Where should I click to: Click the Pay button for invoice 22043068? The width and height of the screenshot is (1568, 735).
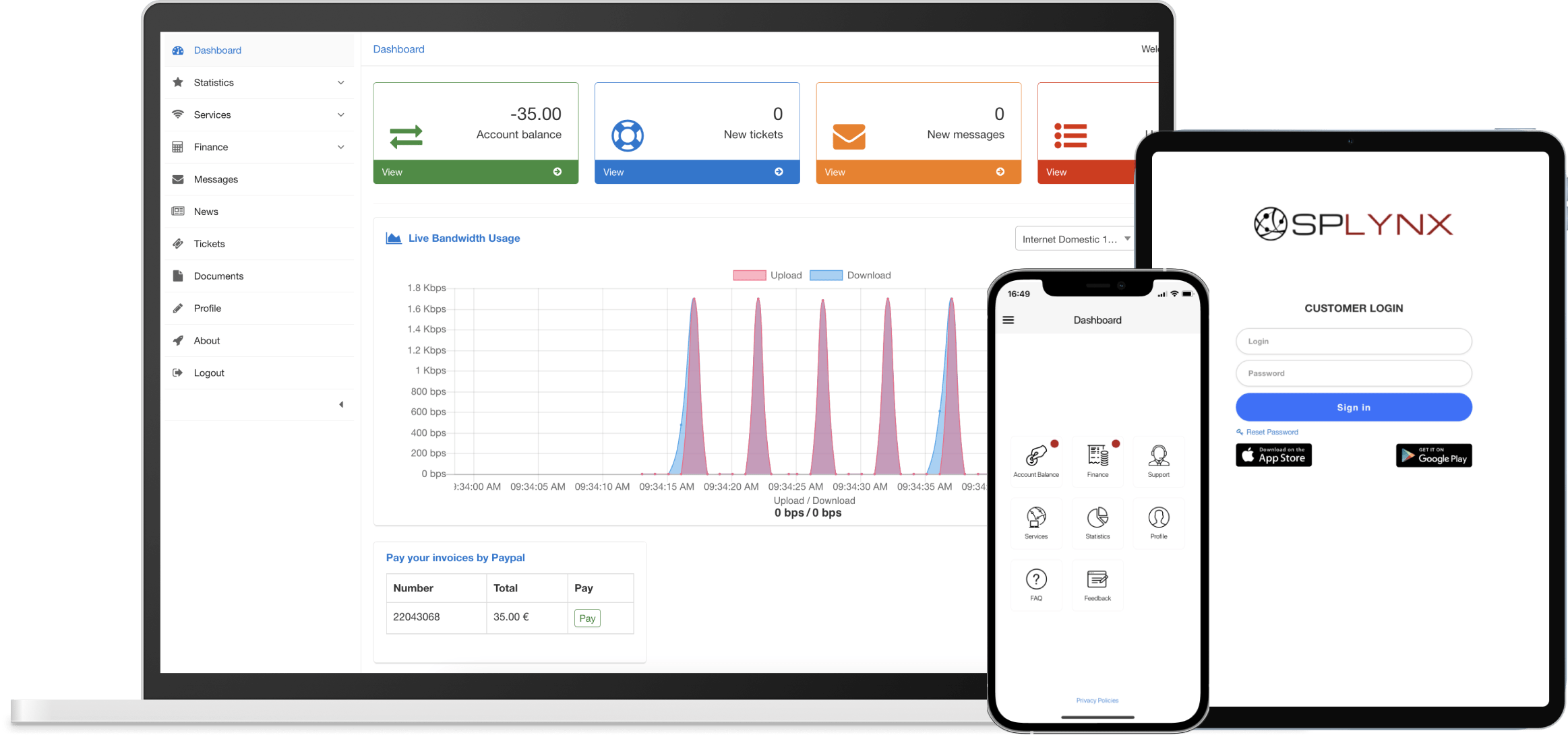coord(587,618)
